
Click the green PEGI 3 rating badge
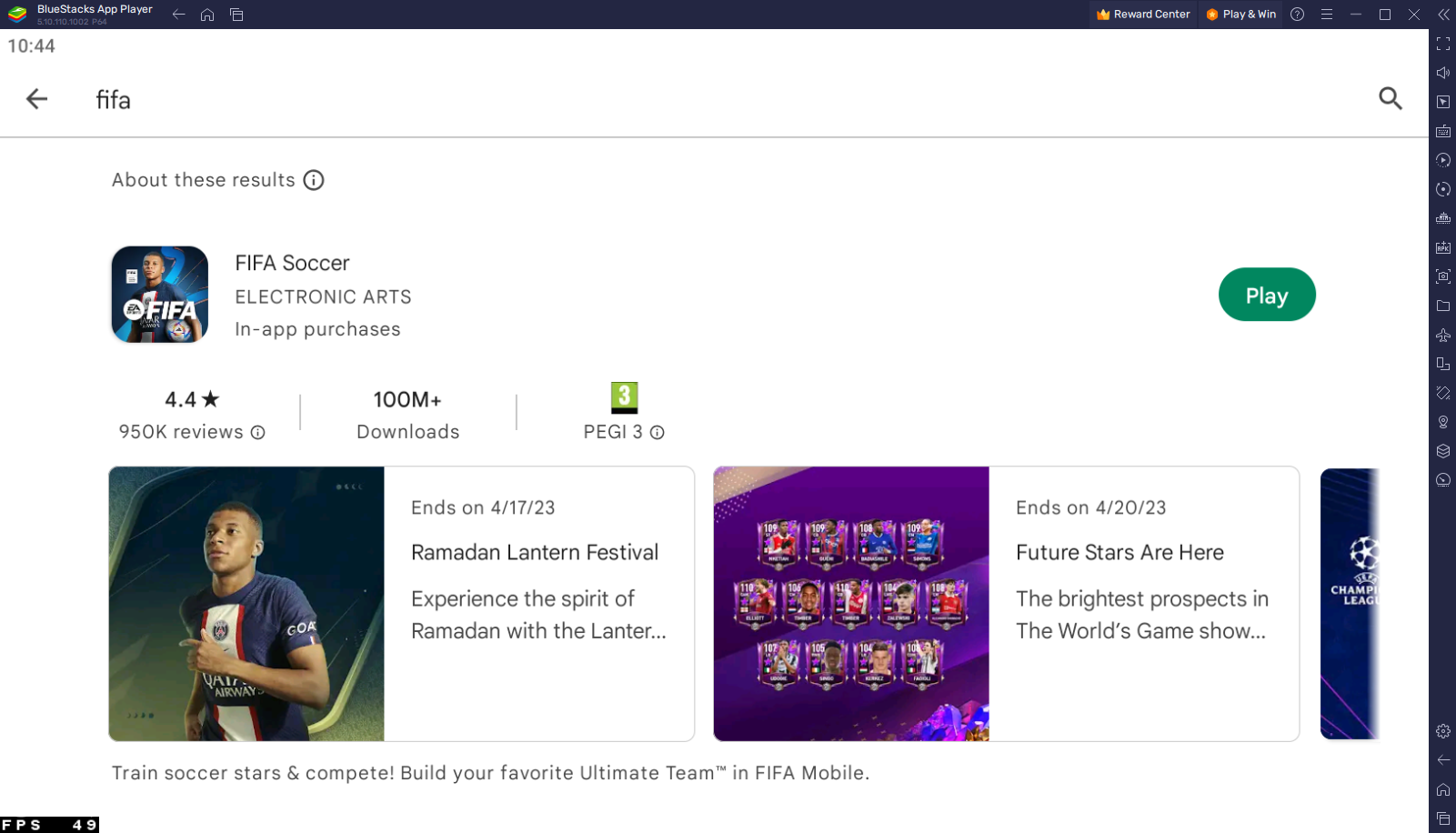click(x=624, y=398)
